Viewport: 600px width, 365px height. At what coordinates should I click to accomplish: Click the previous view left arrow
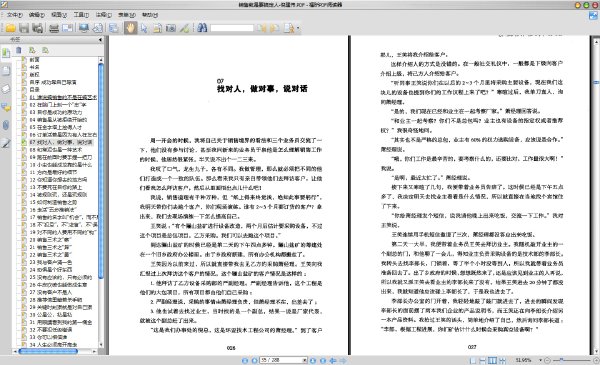[333, 360]
